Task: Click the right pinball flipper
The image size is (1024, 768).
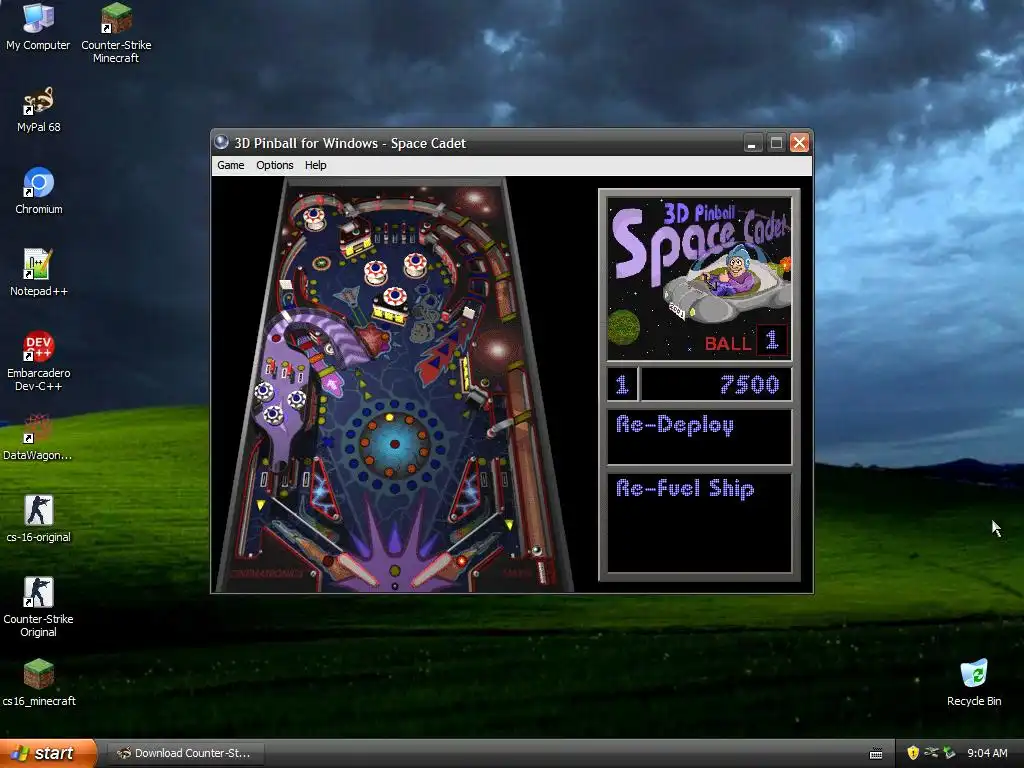Action: tap(434, 569)
